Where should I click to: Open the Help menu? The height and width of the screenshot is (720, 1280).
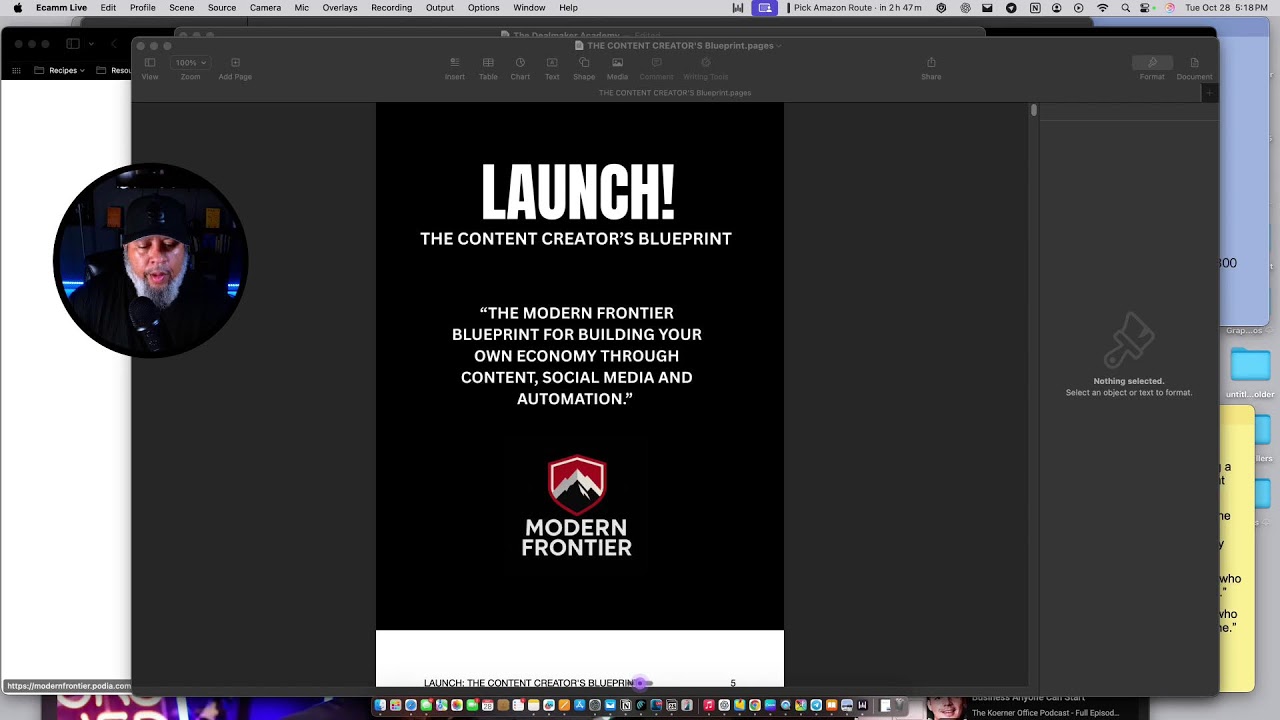[568, 8]
